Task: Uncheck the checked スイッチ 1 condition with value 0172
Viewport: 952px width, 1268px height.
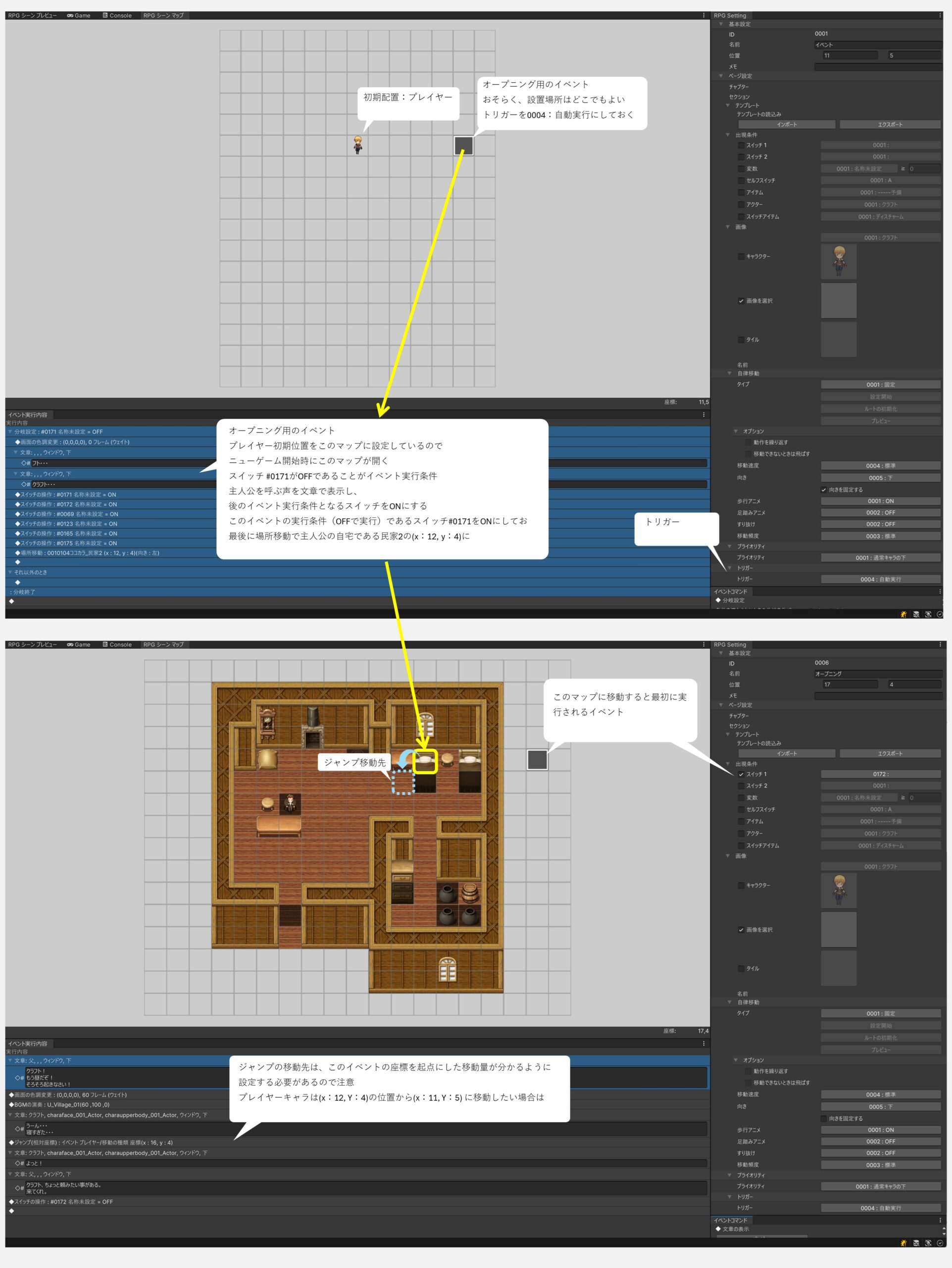Action: tap(741, 774)
